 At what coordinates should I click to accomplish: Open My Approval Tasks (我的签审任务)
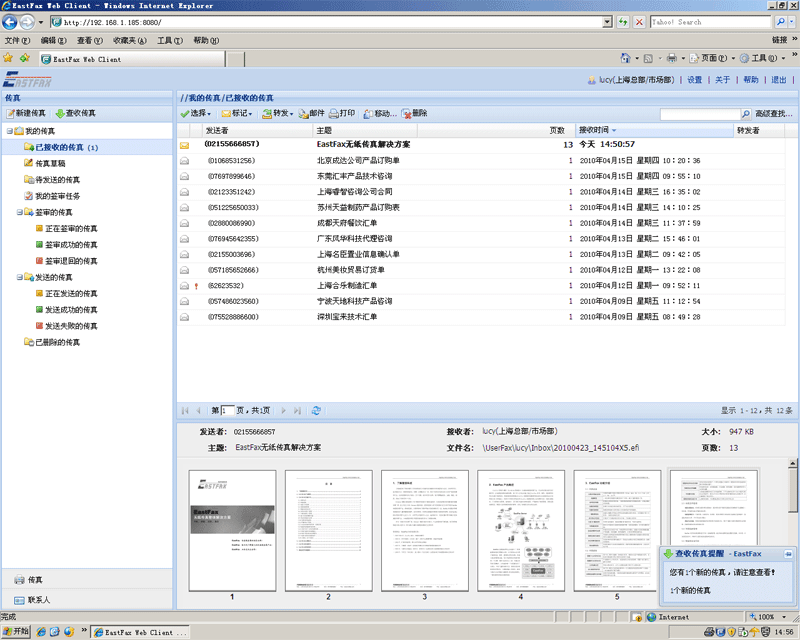pyautogui.click(x=52, y=196)
